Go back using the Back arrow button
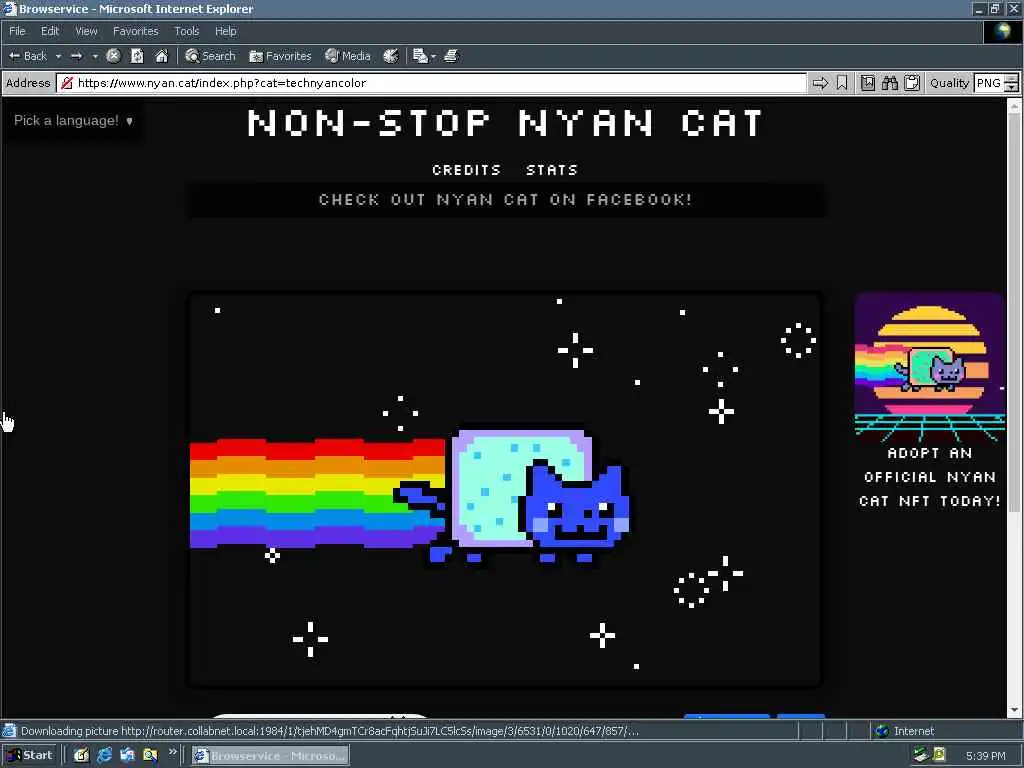The width and height of the screenshot is (1024, 768). (x=28, y=56)
